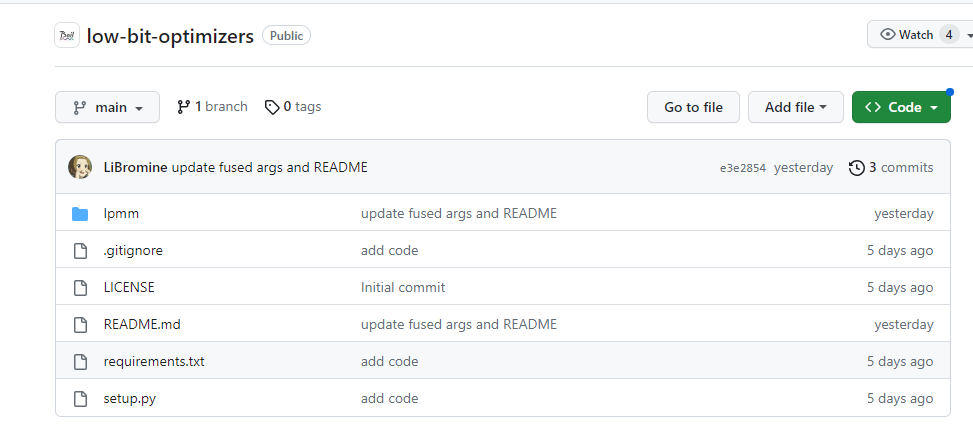Screen dimensions: 973x428
Task: Expand the green Code dropdown
Action: 901,107
